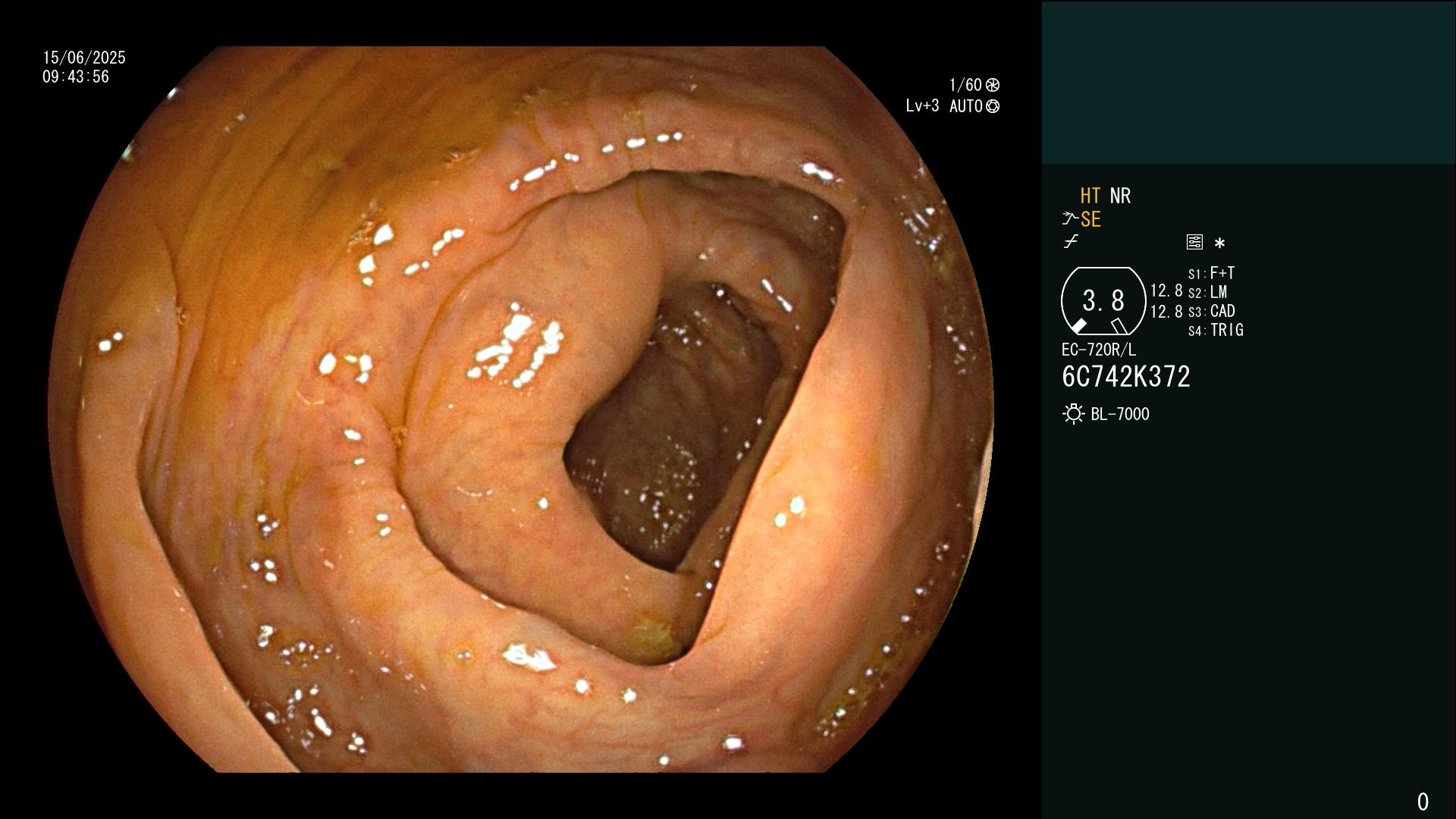
Task: Click the timestamp 09:43:56
Action: click(x=76, y=77)
